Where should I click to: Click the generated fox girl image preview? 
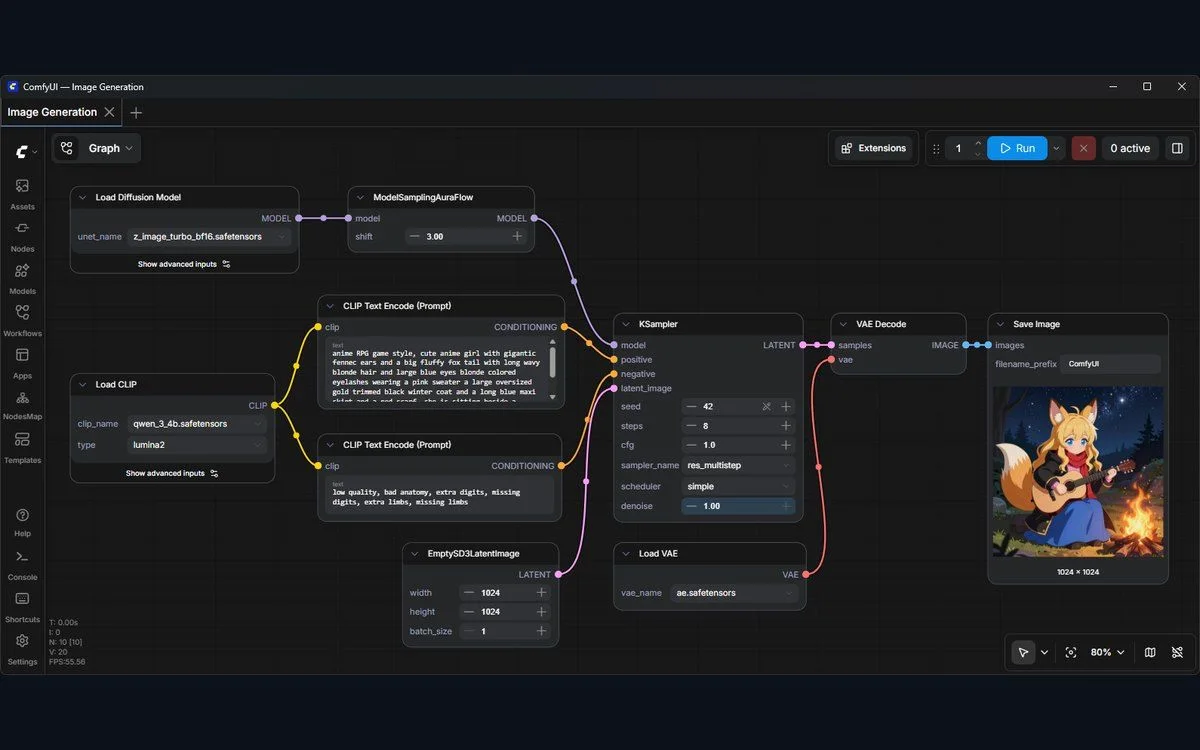point(1078,472)
